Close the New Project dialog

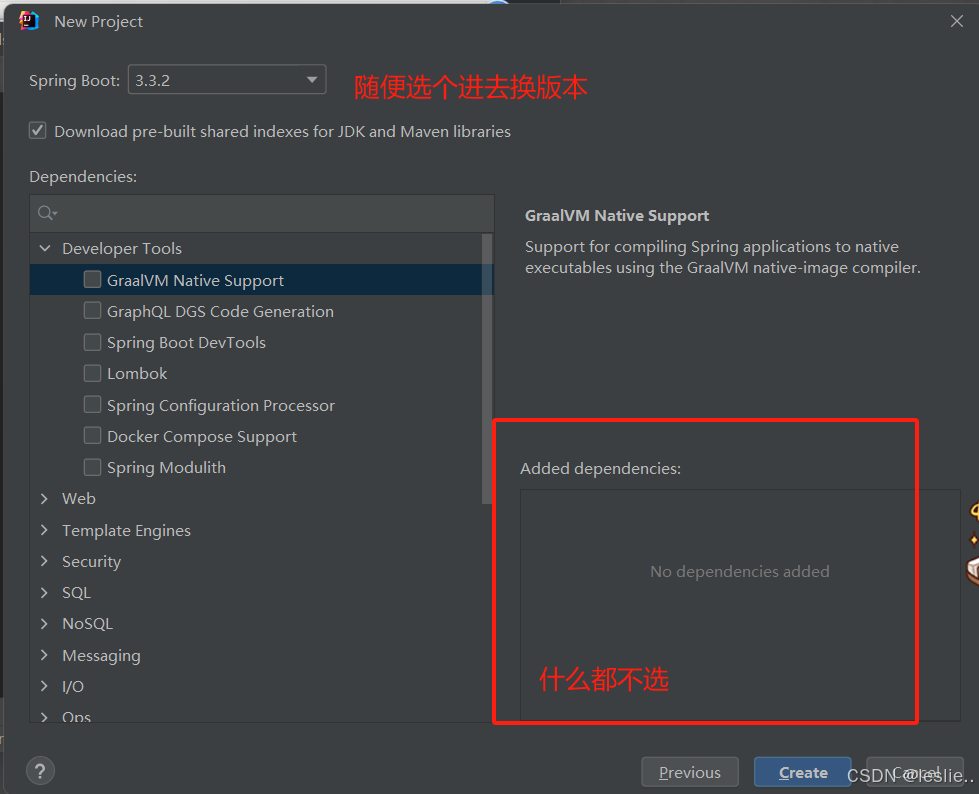pyautogui.click(x=957, y=21)
